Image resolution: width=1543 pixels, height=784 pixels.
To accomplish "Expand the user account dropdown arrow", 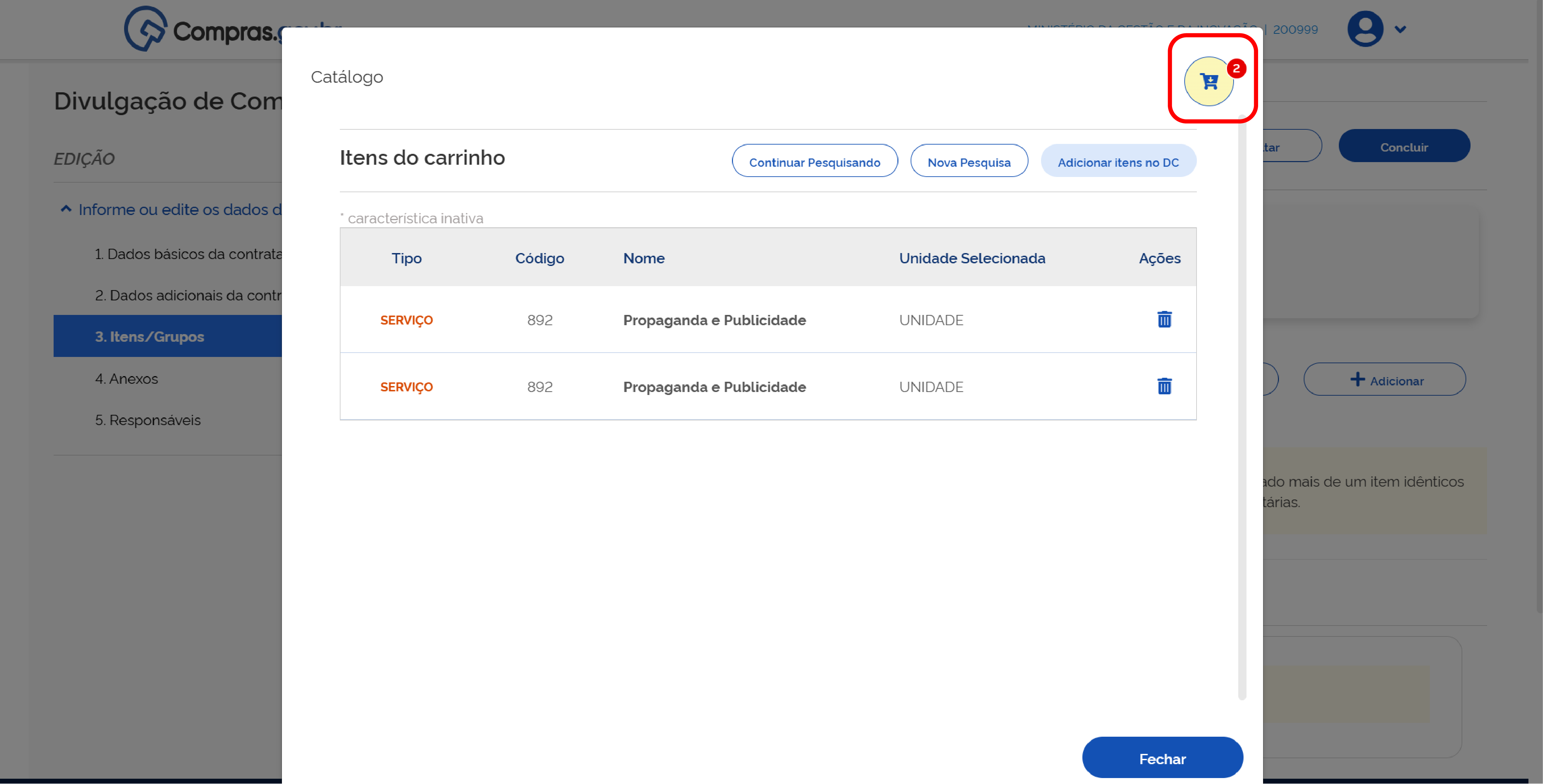I will click(1400, 29).
